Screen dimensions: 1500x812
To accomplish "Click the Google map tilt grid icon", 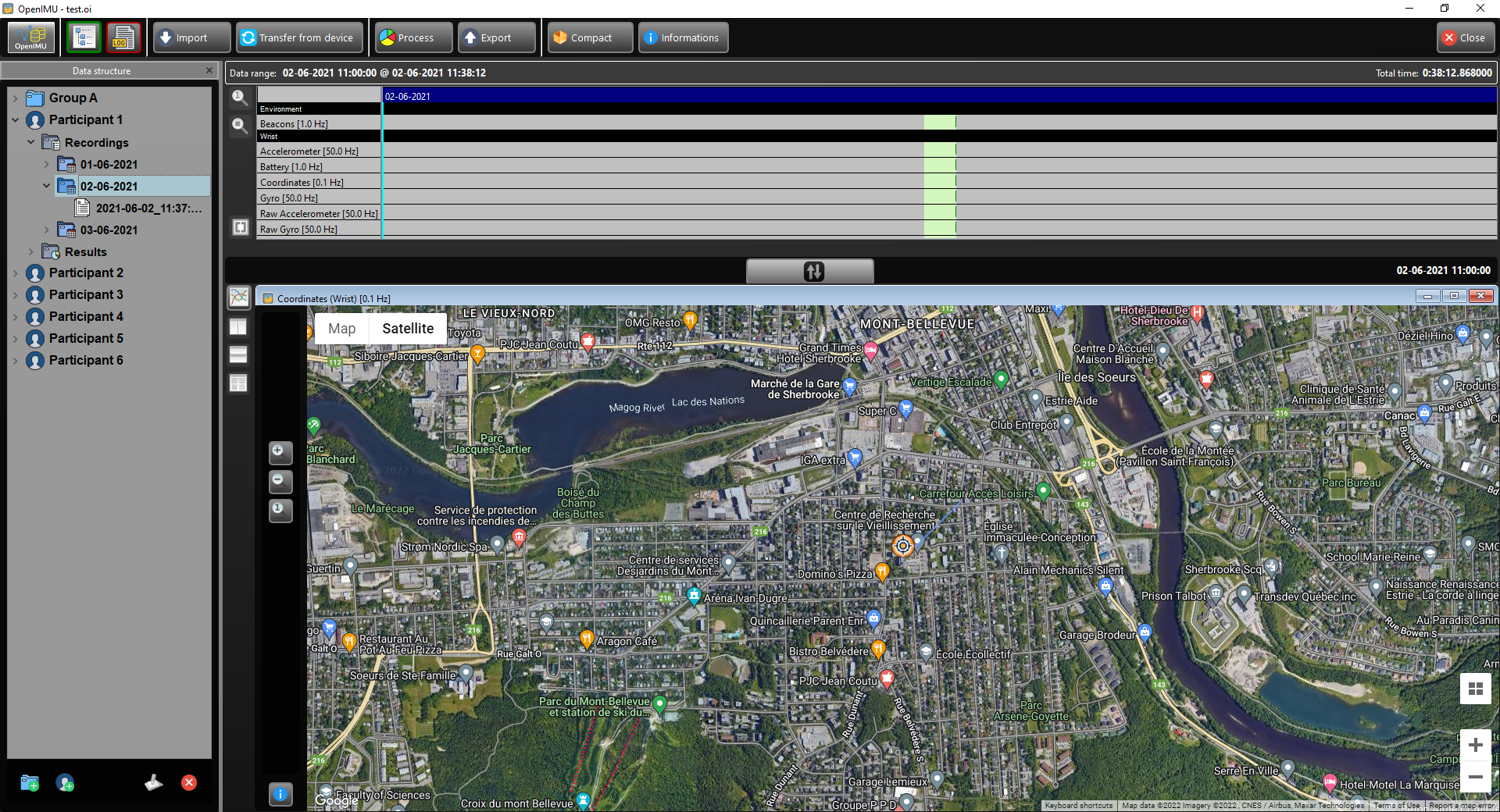I will click(1475, 688).
